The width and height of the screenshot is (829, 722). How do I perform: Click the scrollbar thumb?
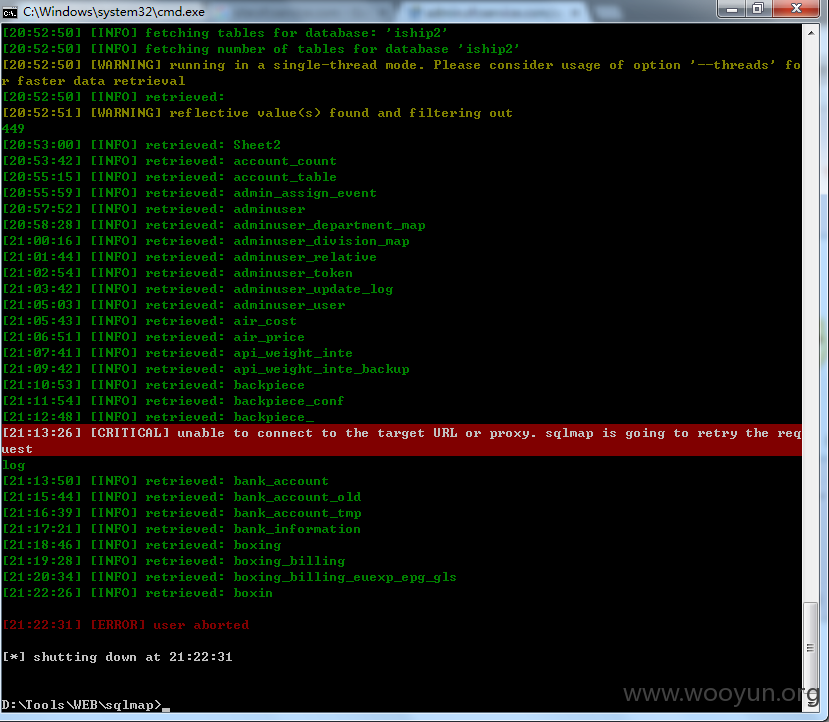click(x=811, y=648)
